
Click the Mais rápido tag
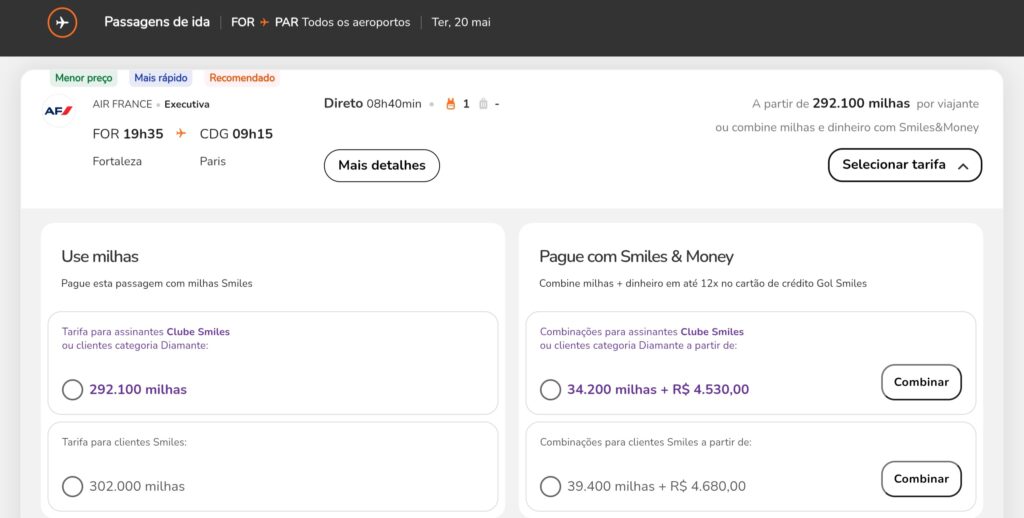tap(160, 78)
